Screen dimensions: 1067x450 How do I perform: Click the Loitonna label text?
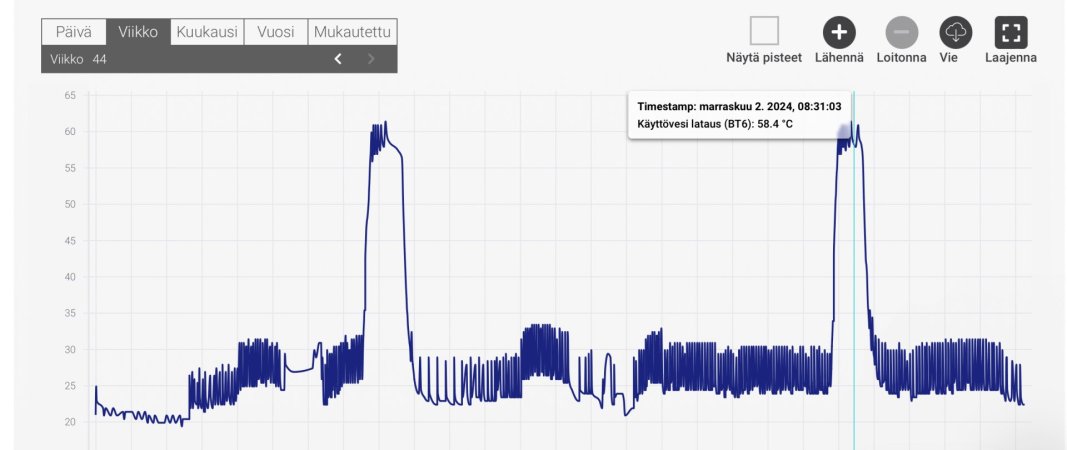pos(902,58)
